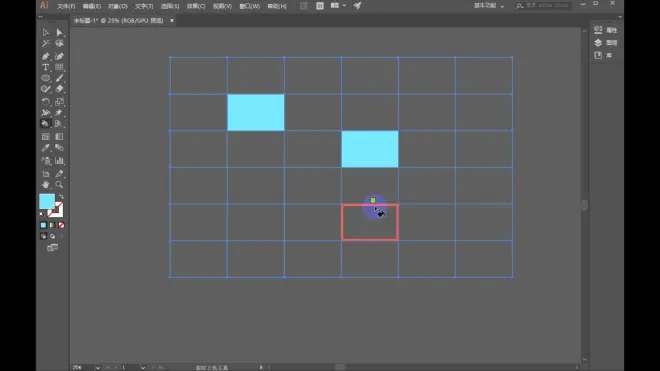Image resolution: width=660 pixels, height=371 pixels.
Task: Open the 窗口(W) menu
Action: point(250,6)
